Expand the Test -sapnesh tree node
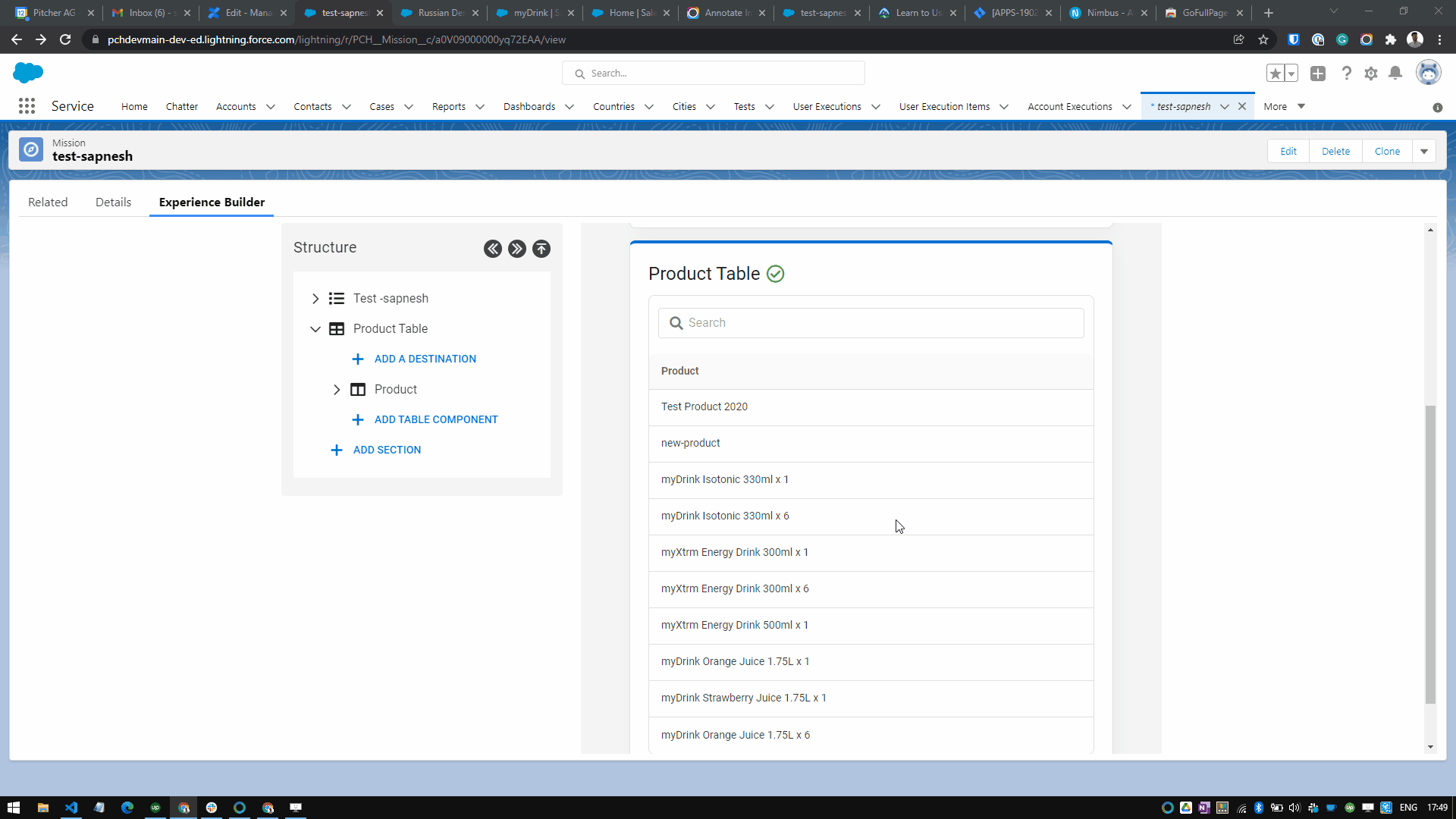Image resolution: width=1456 pixels, height=819 pixels. (x=315, y=299)
